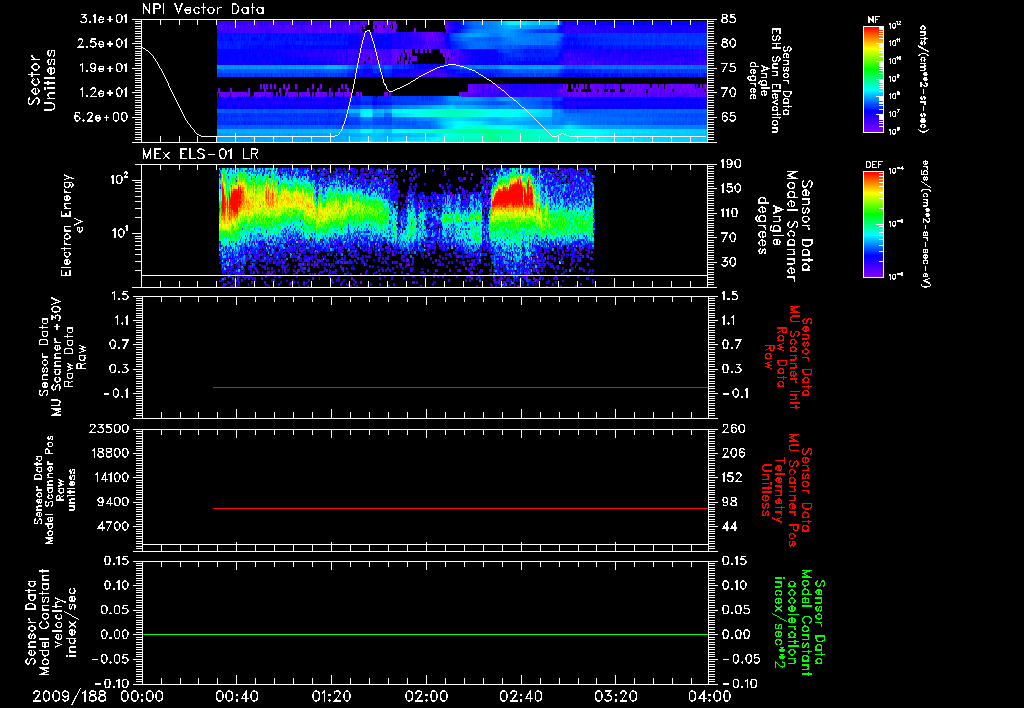The width and height of the screenshot is (1024, 708).
Task: Click the white Sun Elevation curve peak
Action: (x=368, y=30)
